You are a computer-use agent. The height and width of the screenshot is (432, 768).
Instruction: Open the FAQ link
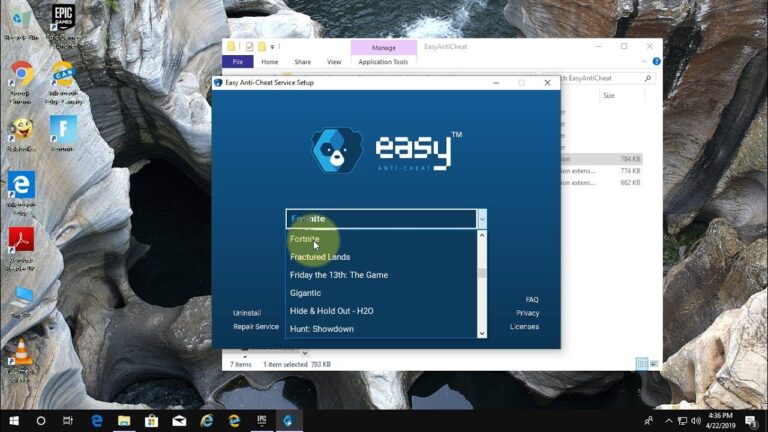[x=532, y=300]
